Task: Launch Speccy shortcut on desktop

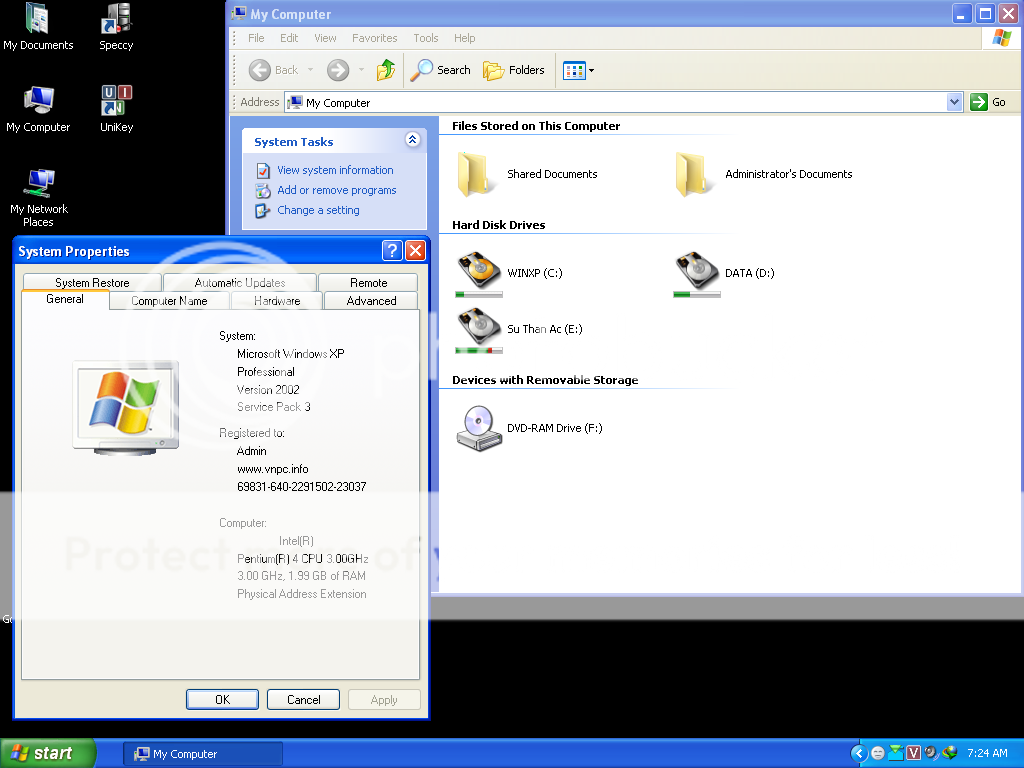Action: [x=116, y=26]
